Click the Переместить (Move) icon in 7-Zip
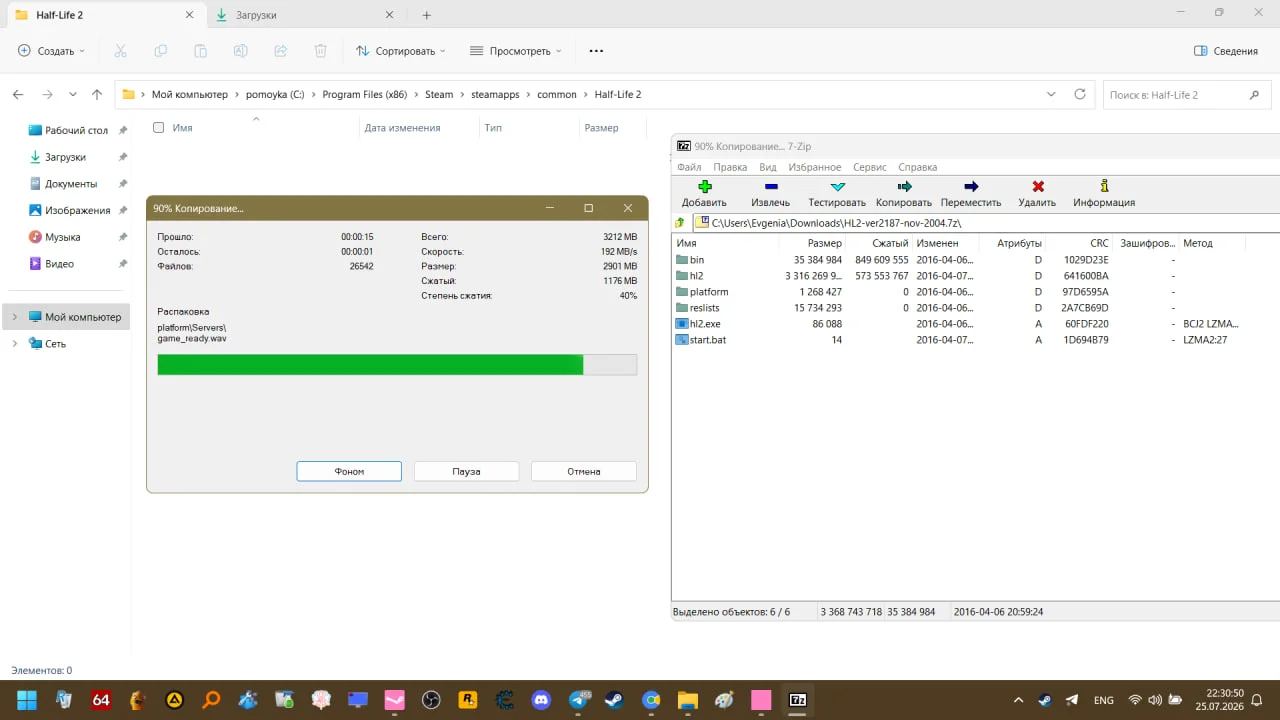 point(970,187)
